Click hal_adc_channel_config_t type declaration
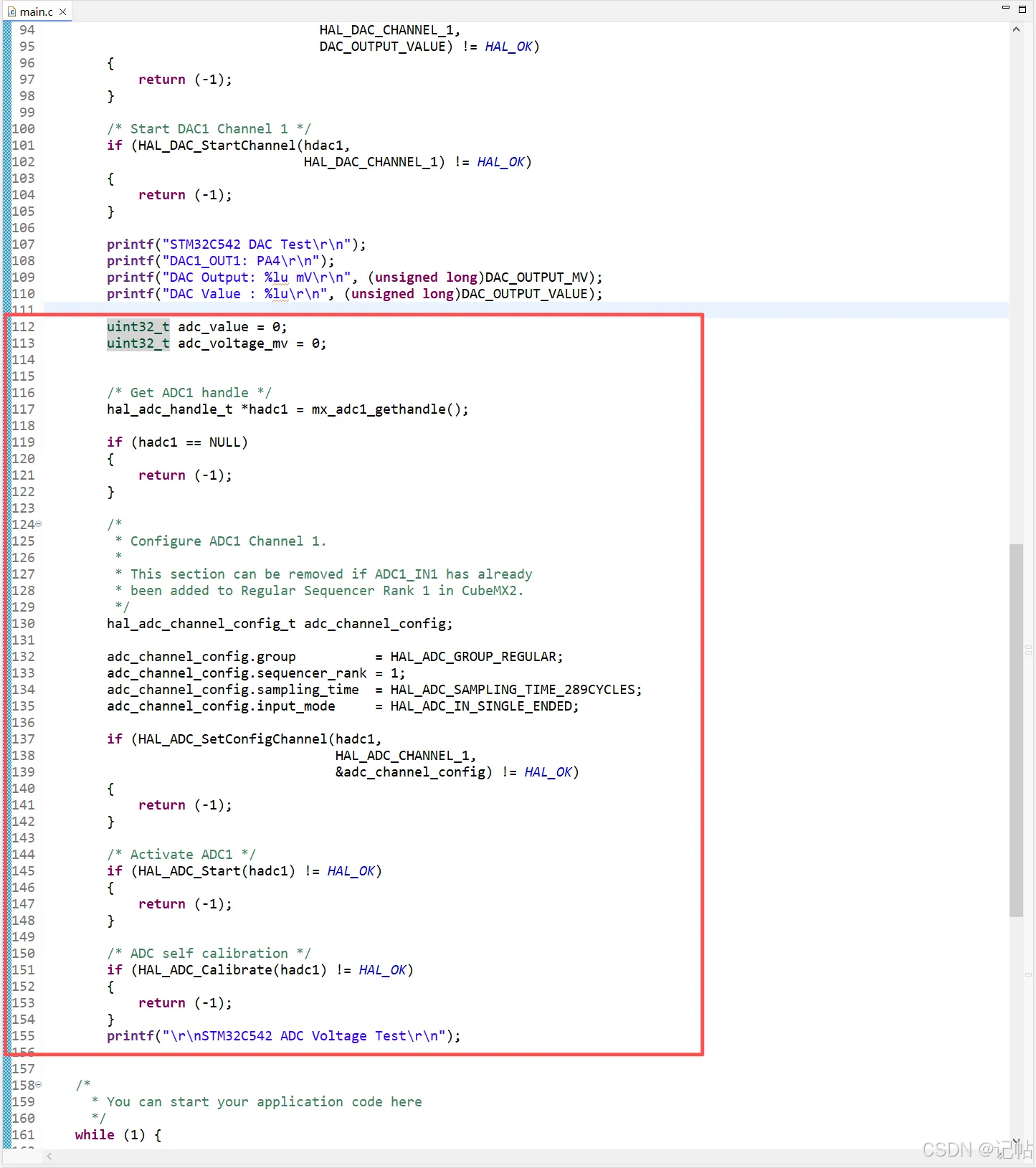1036x1168 pixels. pos(201,624)
